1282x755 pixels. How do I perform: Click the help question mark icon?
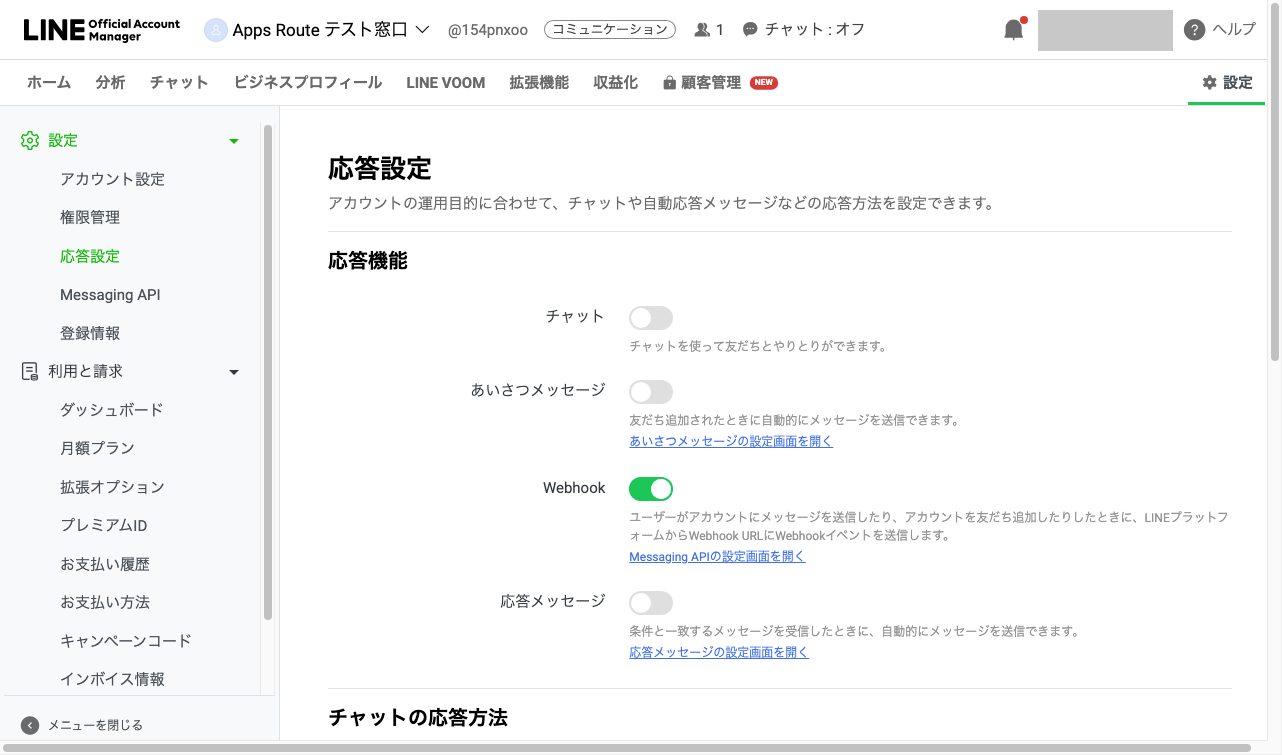[x=1194, y=30]
